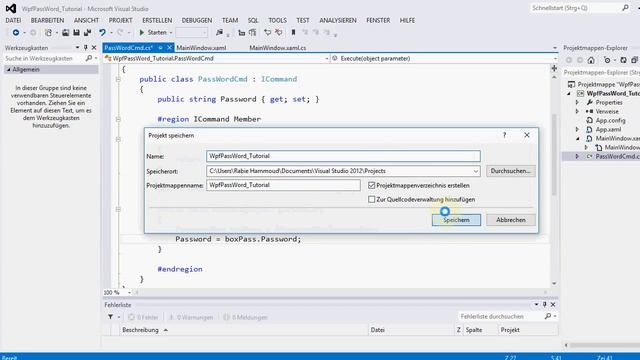Collapse the PassWordCmd class code block
The image size is (640, 360).
(118, 79)
